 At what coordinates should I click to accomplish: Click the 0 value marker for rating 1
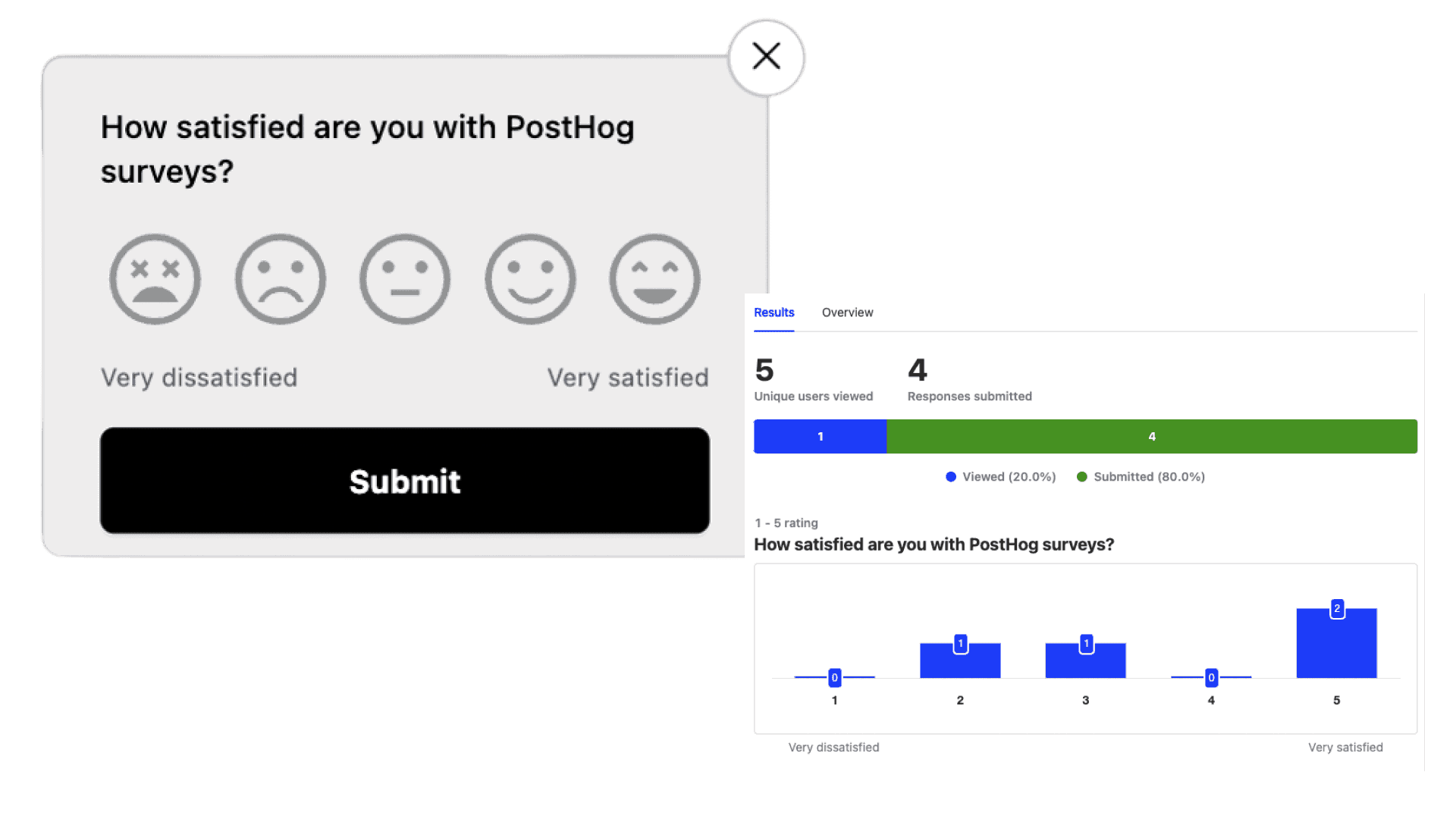click(x=834, y=678)
